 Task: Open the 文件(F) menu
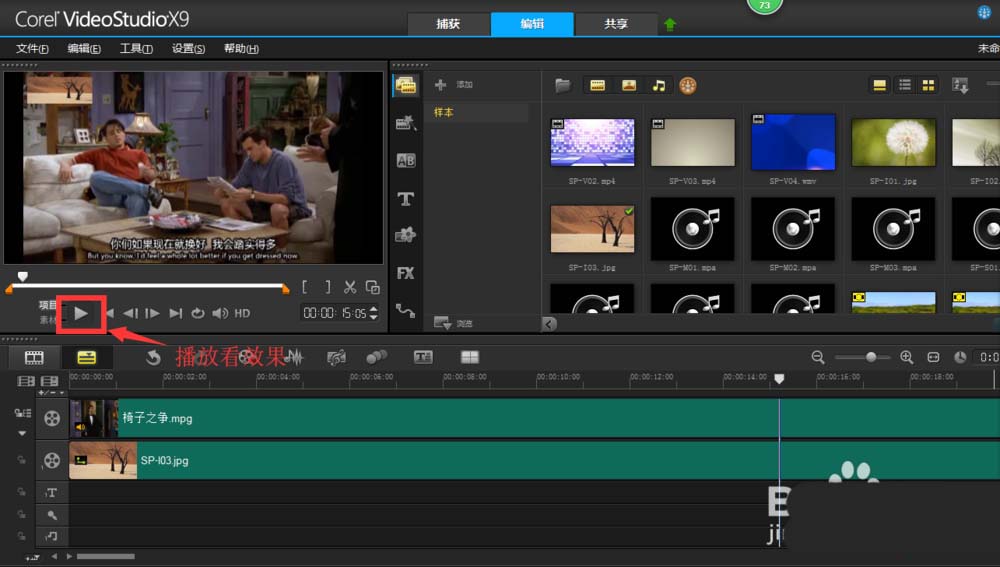coord(32,48)
